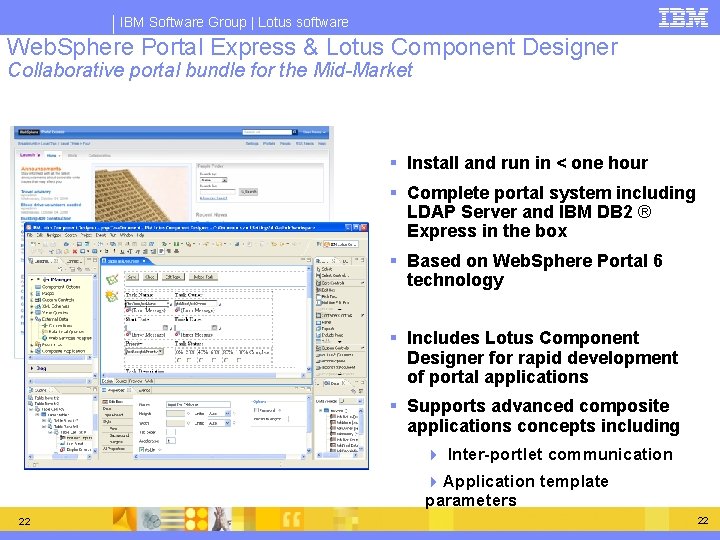Screen dimensions: 720x540
Task: Click the Finish Date calendar picker icon
Action: (214, 327)
